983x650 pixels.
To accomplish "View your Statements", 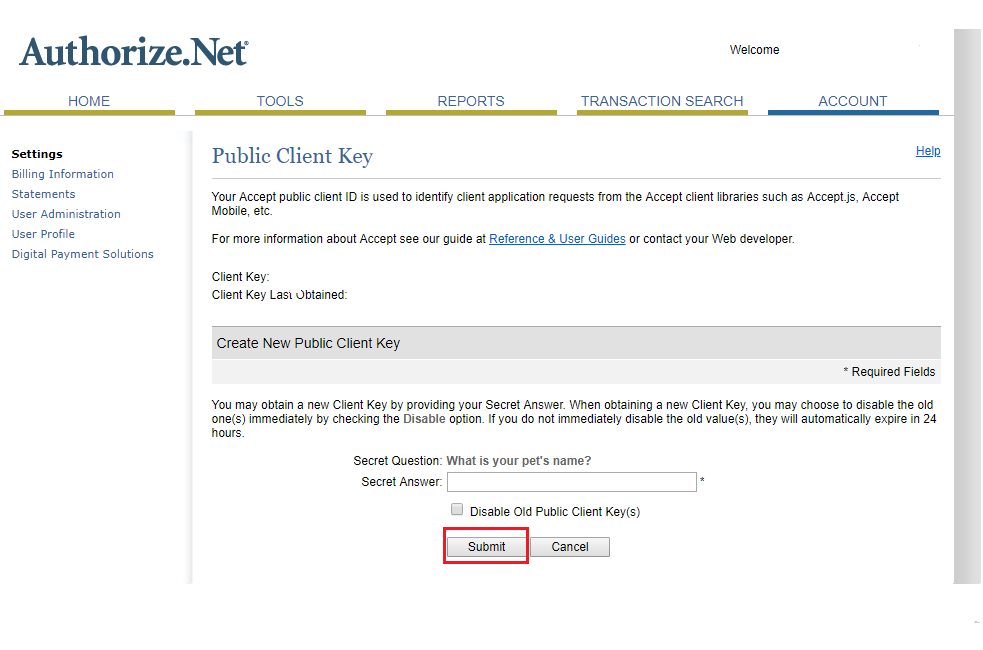I will [43, 193].
